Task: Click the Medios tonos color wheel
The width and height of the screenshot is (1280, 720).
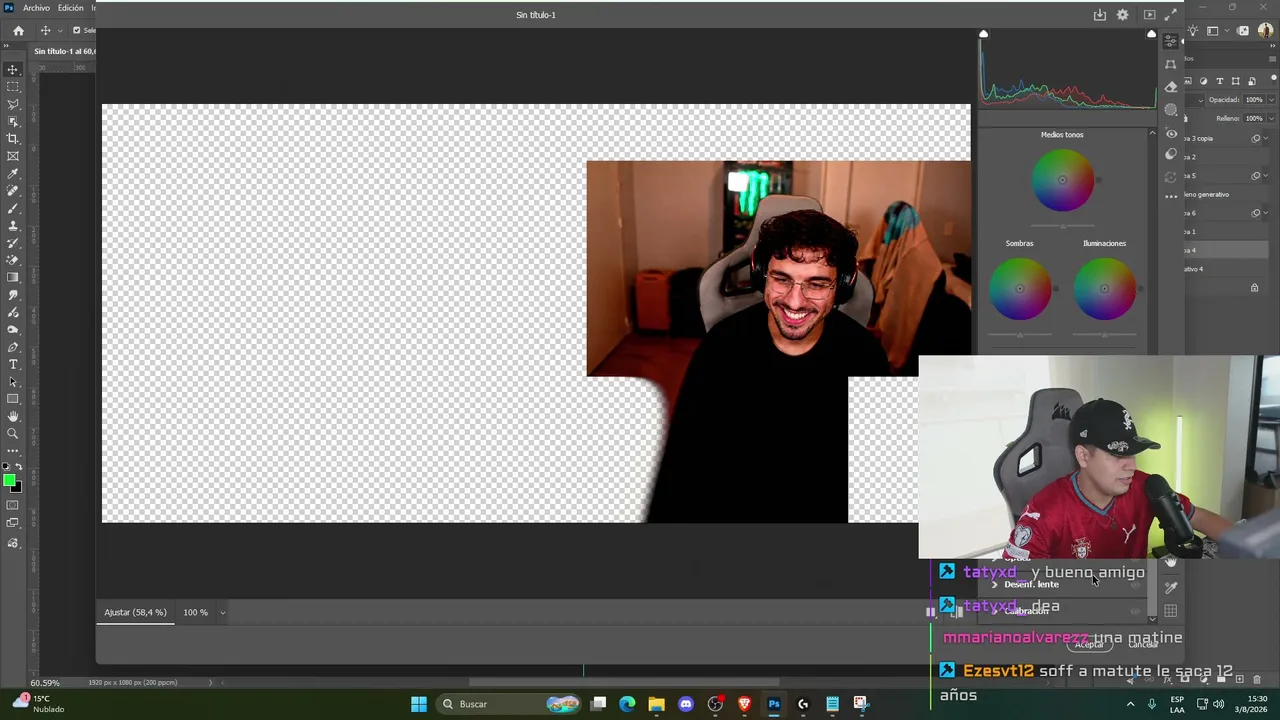Action: coord(1063,180)
